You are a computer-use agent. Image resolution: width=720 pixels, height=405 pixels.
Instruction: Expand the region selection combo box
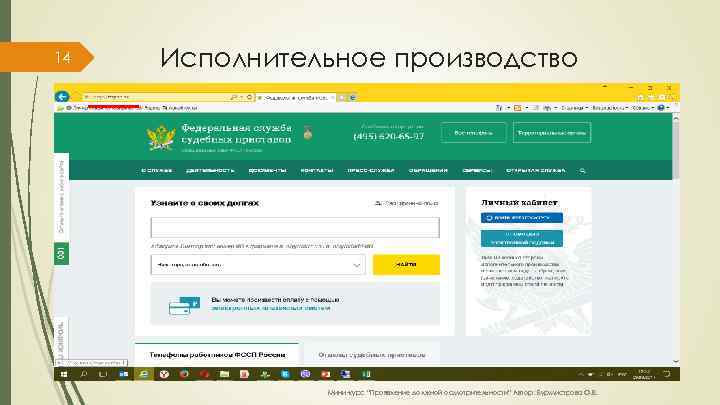click(x=258, y=265)
